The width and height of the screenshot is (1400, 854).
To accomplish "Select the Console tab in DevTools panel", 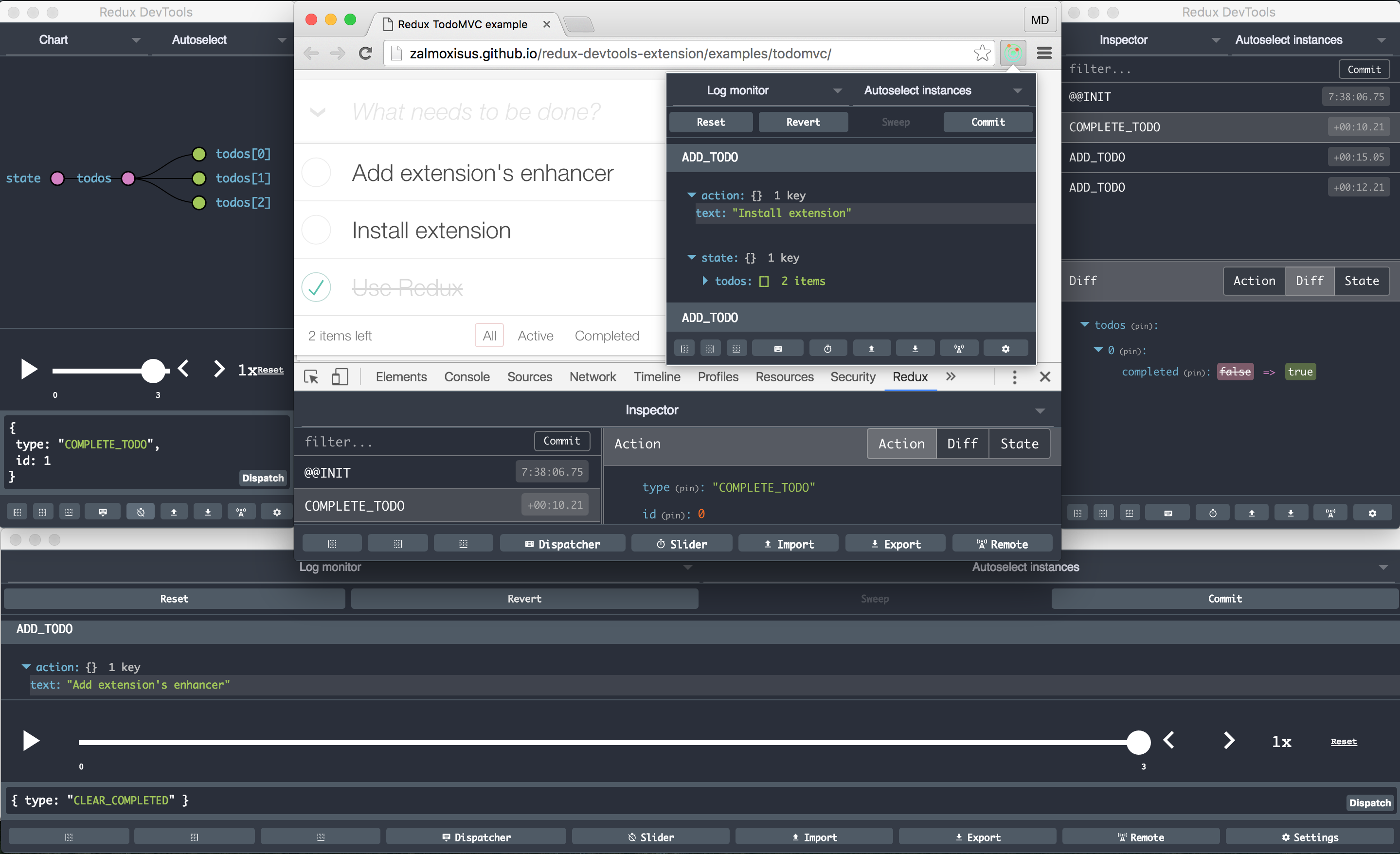I will pyautogui.click(x=467, y=377).
